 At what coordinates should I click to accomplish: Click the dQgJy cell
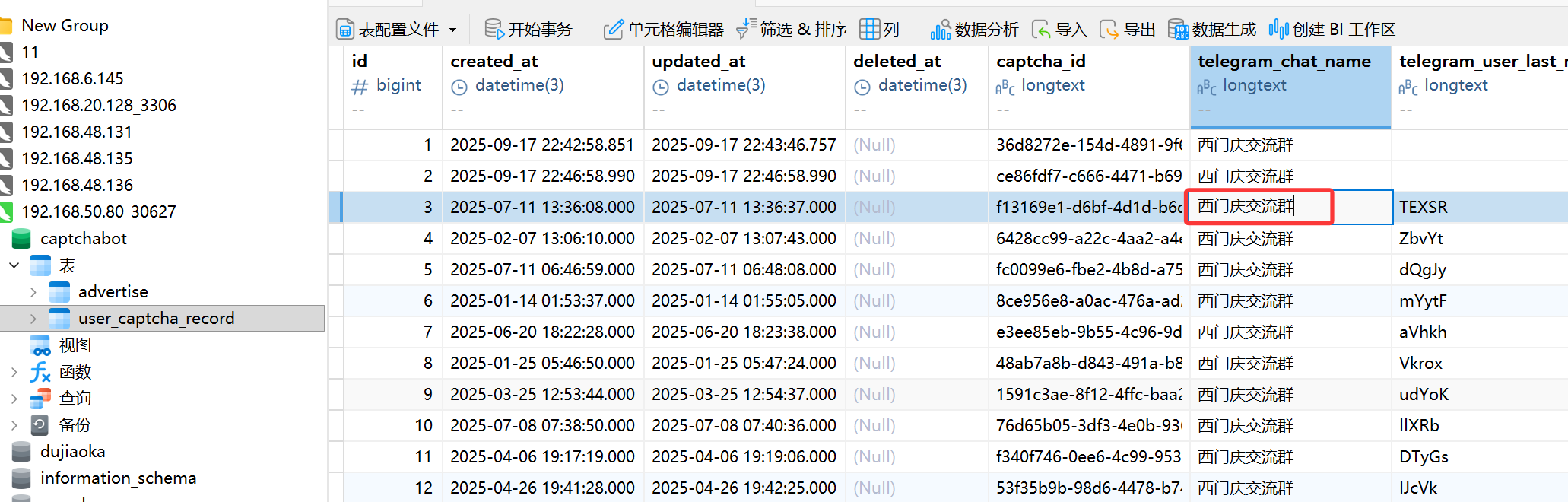pyautogui.click(x=1480, y=270)
